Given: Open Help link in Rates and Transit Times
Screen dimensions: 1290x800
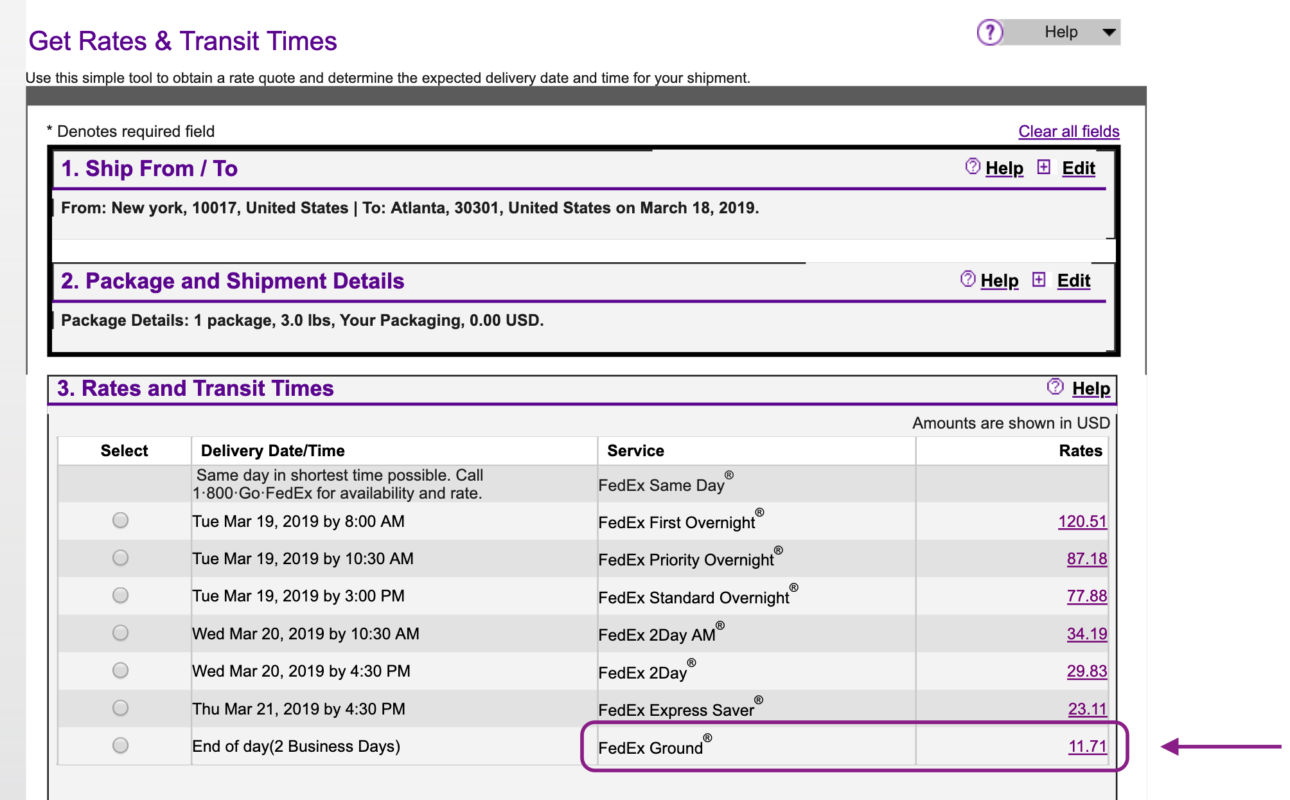Looking at the screenshot, I should 1091,388.
